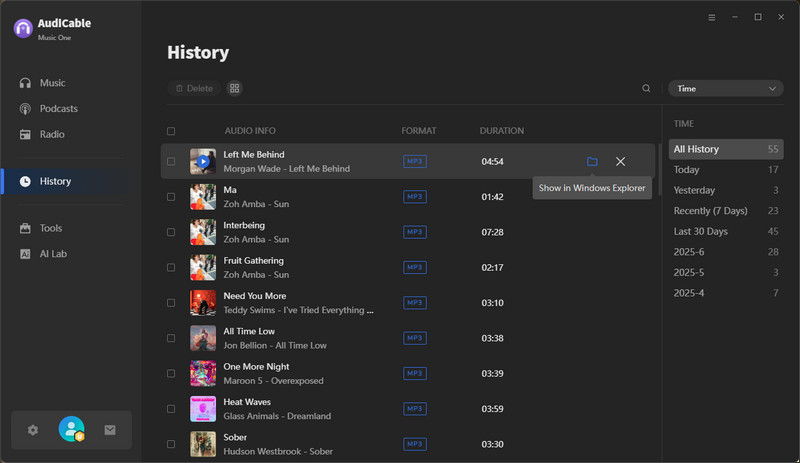Open the user account avatar

(71, 429)
